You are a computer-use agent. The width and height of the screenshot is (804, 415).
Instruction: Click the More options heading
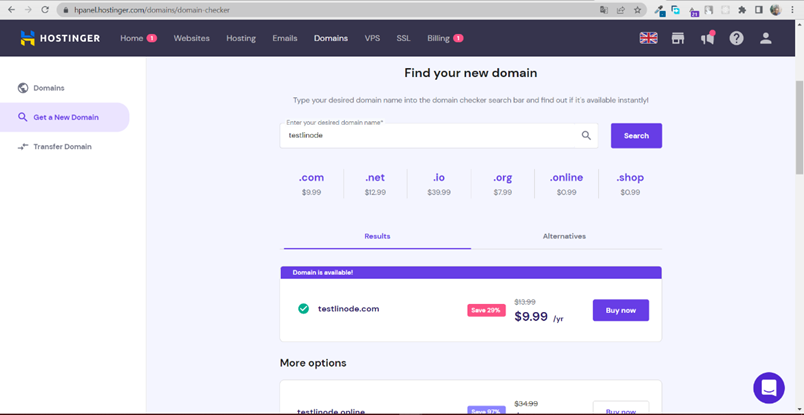(x=313, y=363)
